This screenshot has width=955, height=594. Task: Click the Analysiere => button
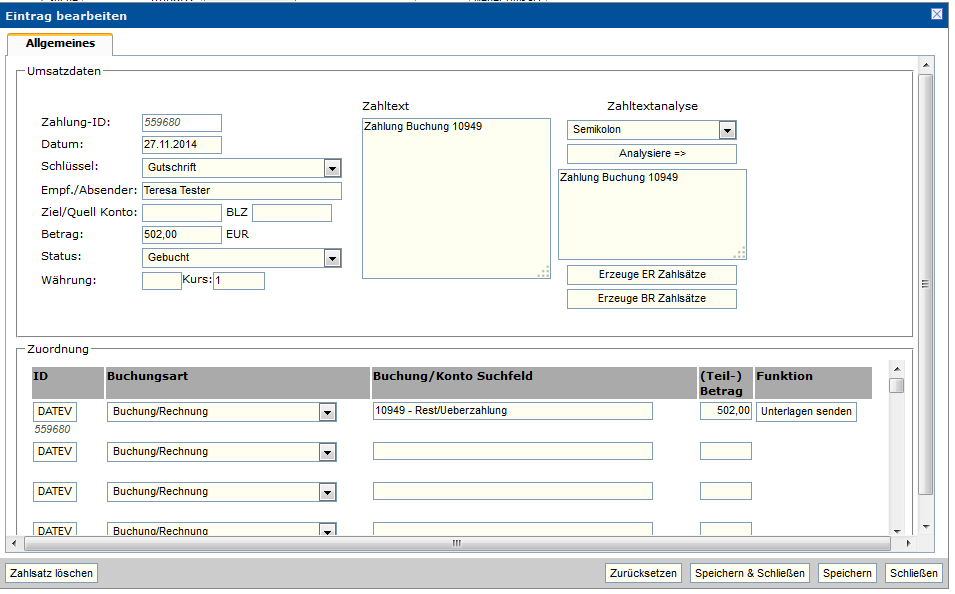(651, 154)
